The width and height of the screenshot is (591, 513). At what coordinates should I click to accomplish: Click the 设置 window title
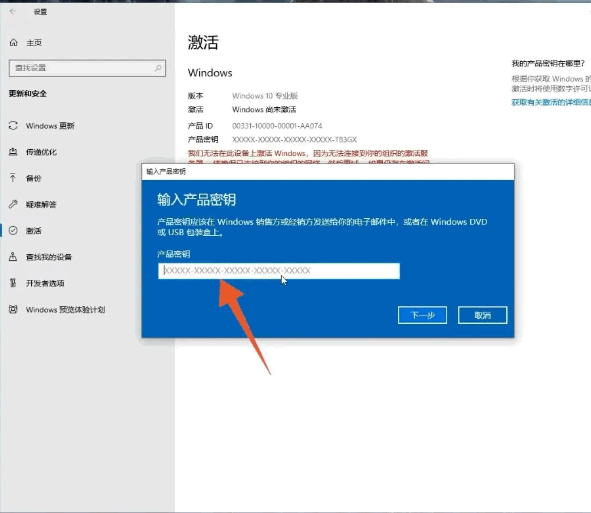pyautogui.click(x=40, y=12)
